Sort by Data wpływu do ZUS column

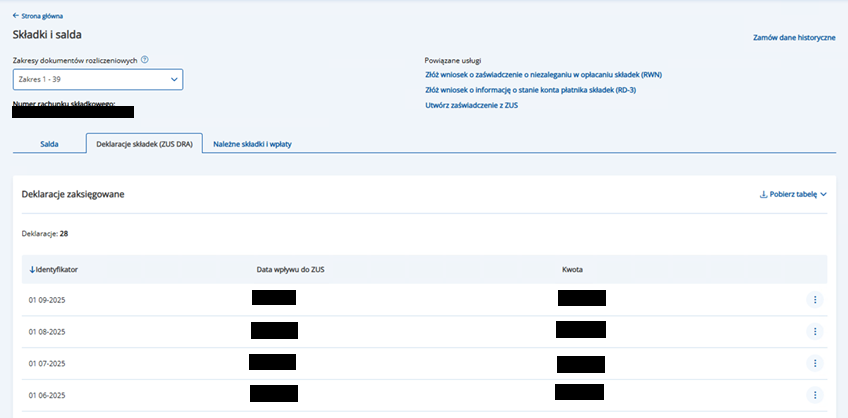pyautogui.click(x=289, y=269)
